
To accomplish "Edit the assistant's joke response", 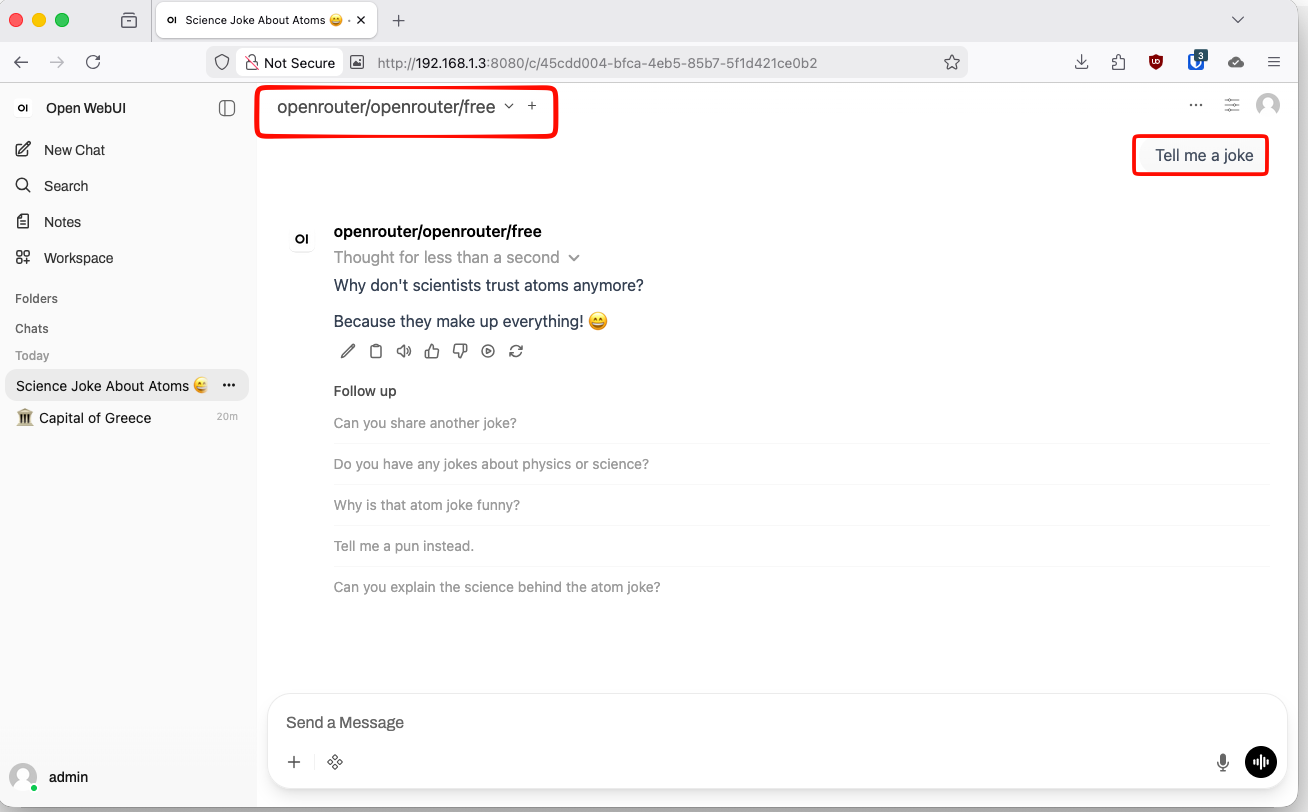I will pyautogui.click(x=348, y=351).
